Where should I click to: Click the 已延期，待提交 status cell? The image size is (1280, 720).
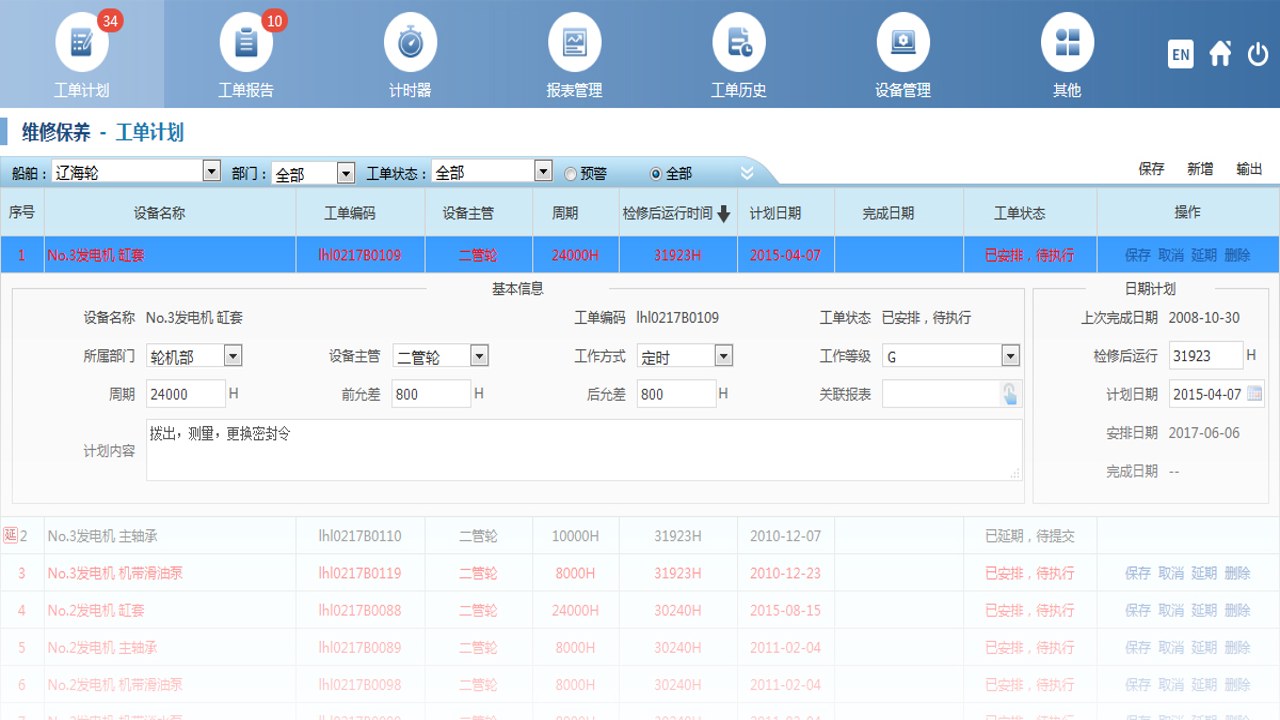coord(1030,536)
